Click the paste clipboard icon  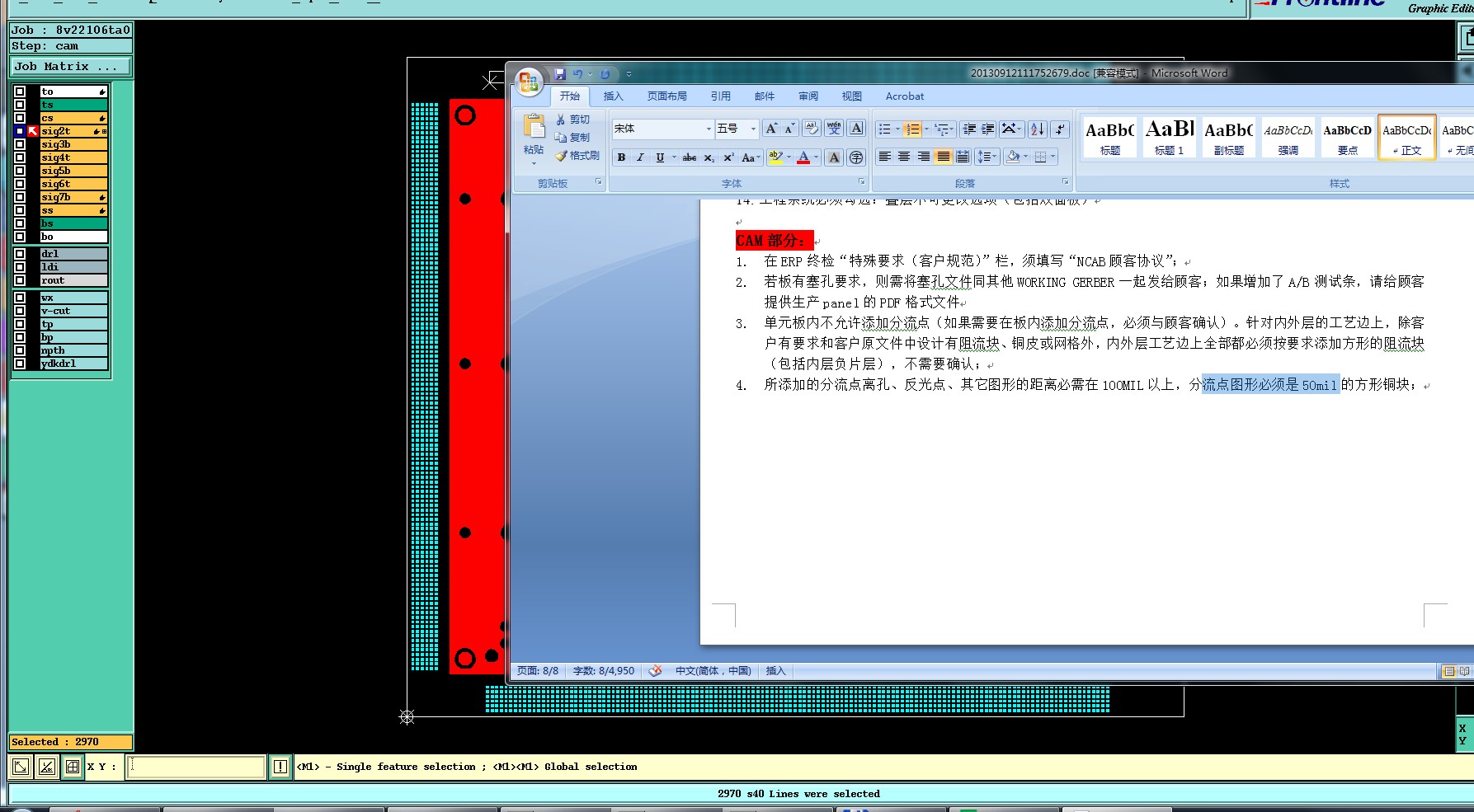[534, 125]
